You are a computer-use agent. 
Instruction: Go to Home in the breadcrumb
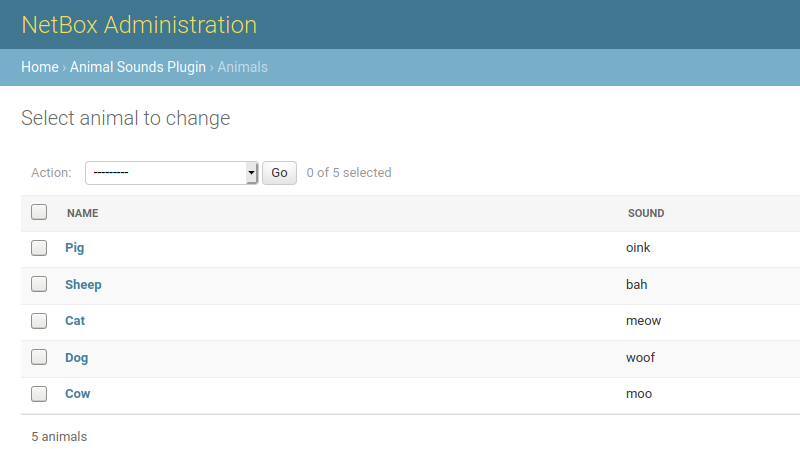pyautogui.click(x=40, y=67)
